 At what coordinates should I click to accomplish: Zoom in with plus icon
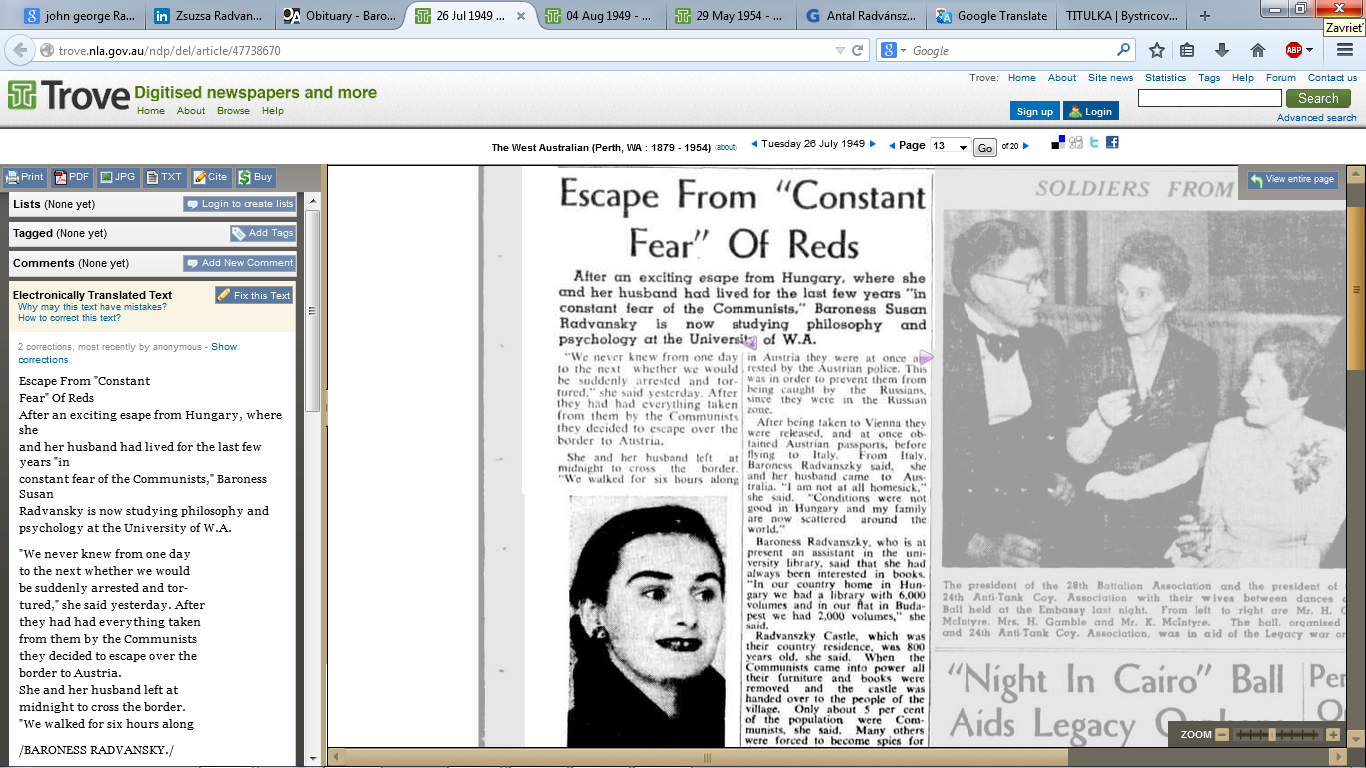coord(1333,734)
